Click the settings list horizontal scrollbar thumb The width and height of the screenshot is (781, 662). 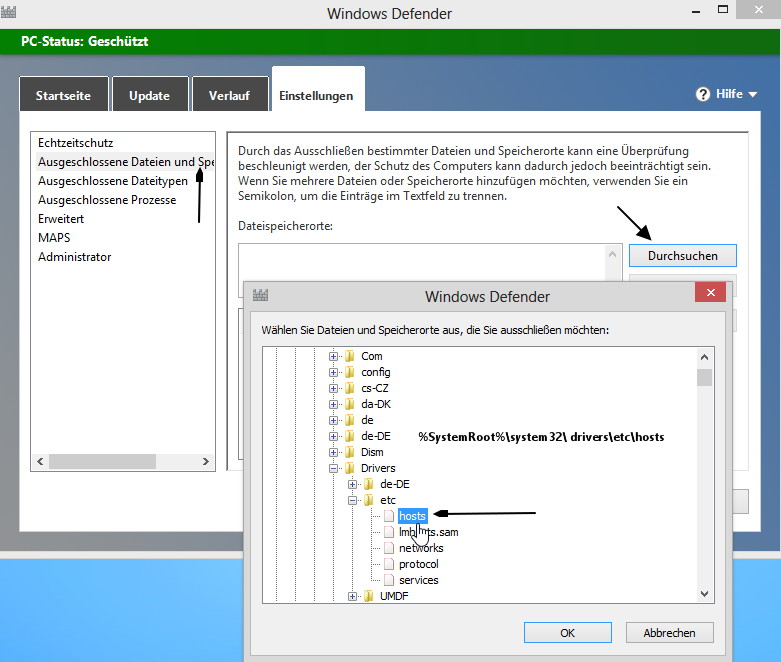[102, 461]
